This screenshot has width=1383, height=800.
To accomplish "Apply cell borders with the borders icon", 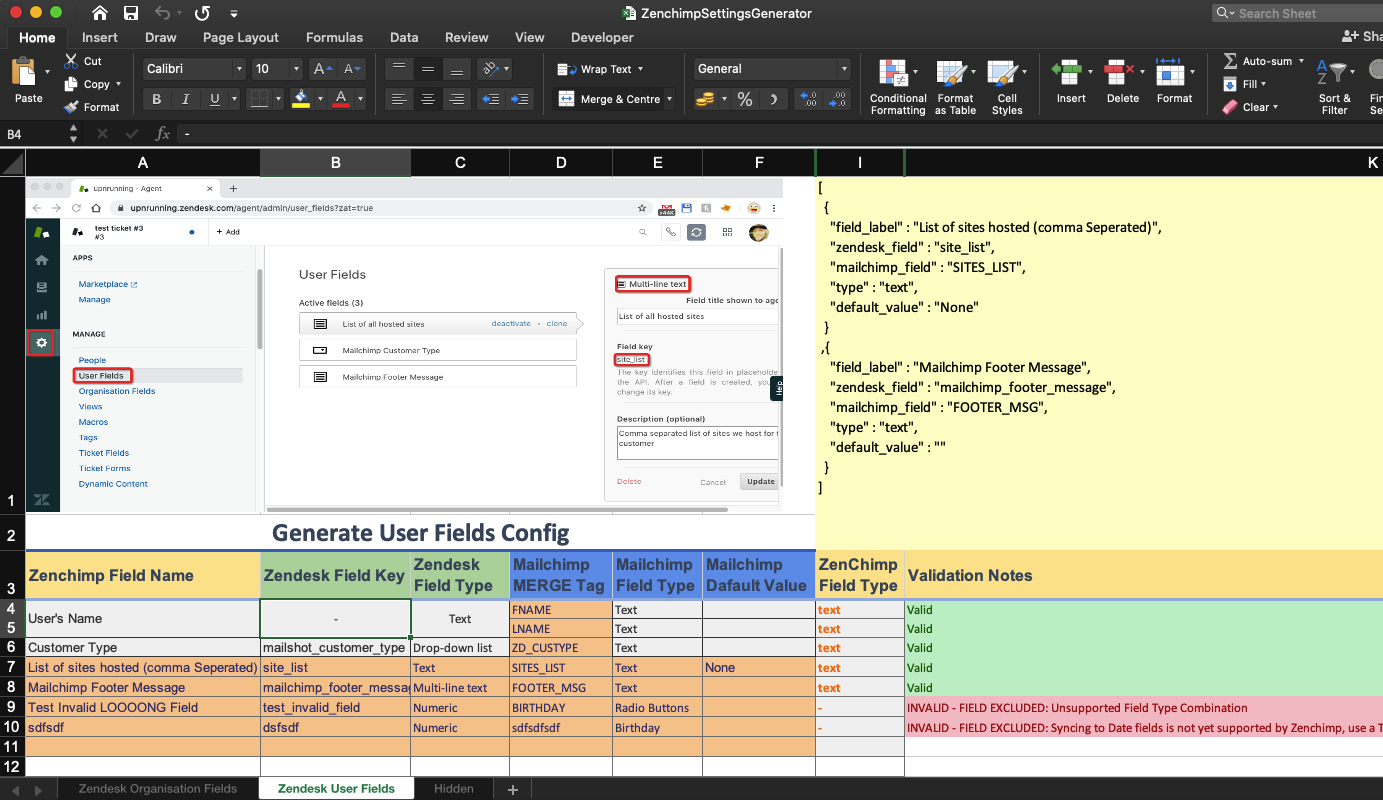I will pyautogui.click(x=259, y=99).
